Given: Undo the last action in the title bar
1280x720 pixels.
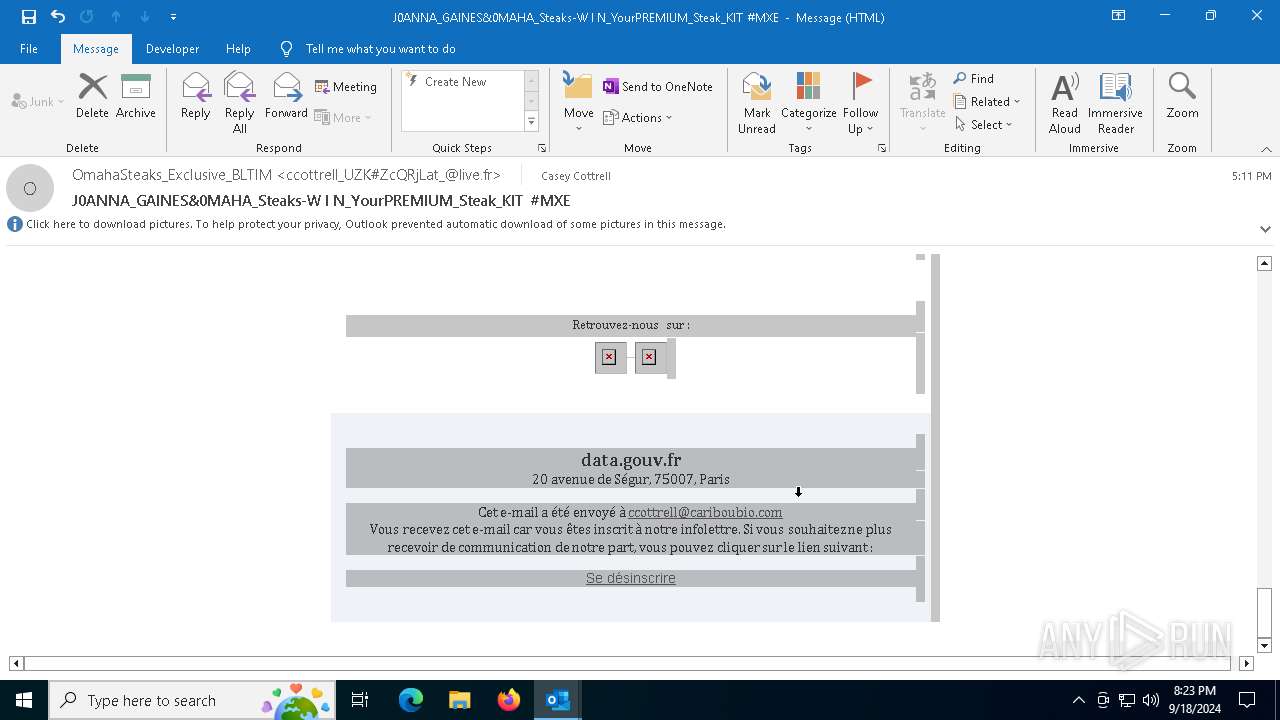Looking at the screenshot, I should [x=58, y=17].
